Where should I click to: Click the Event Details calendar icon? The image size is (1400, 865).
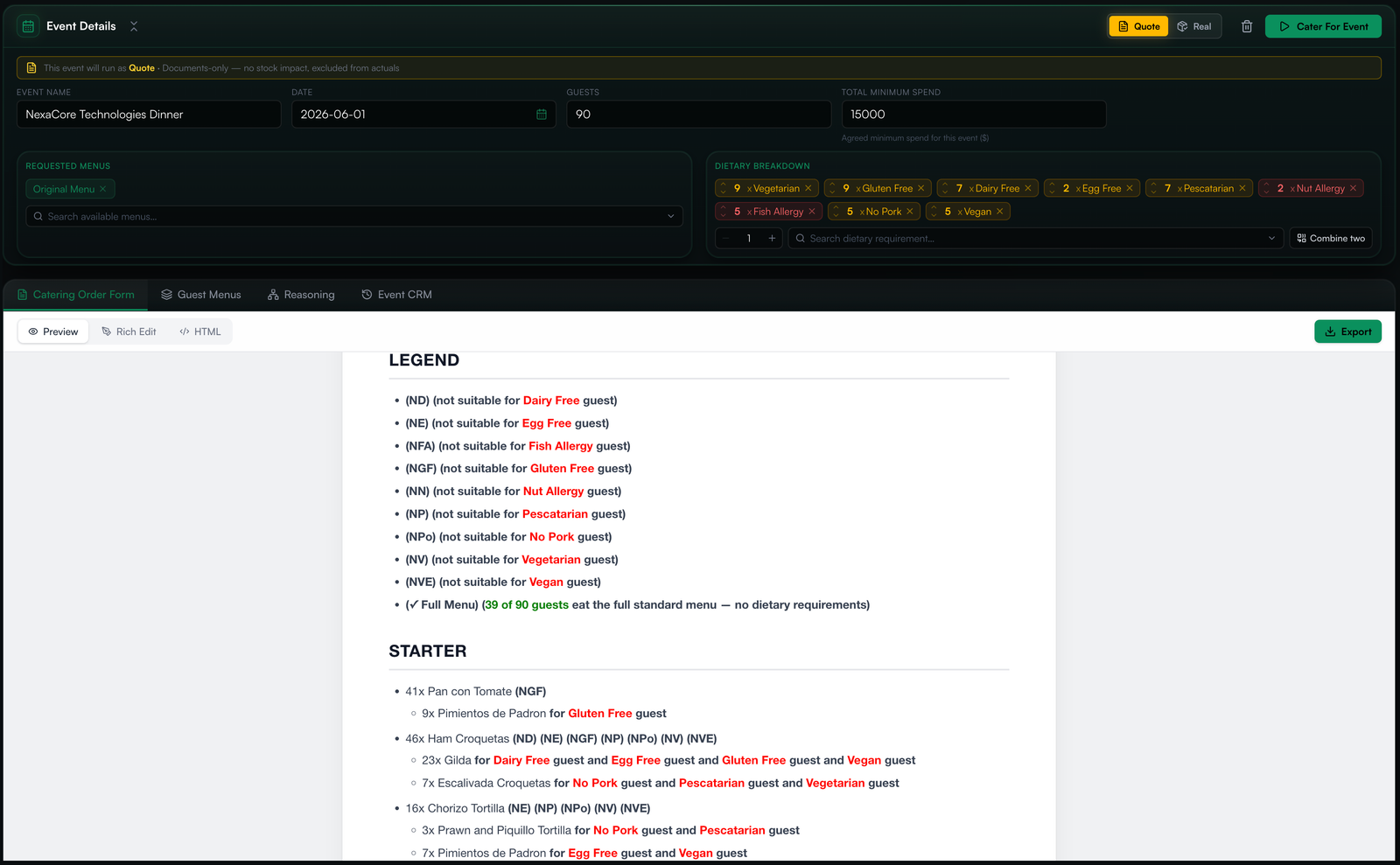[x=28, y=26]
